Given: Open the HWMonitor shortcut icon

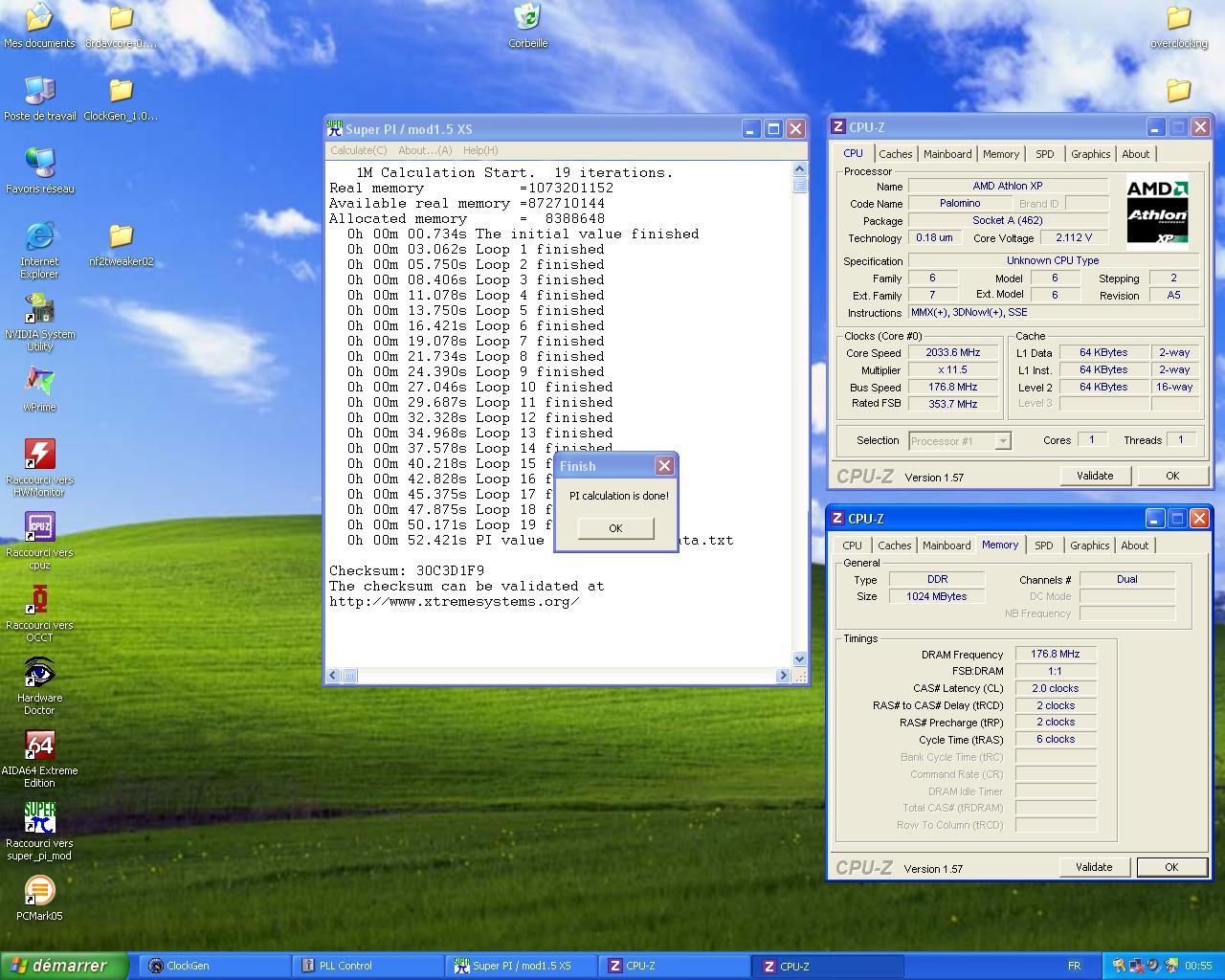Looking at the screenshot, I should 39,467.
